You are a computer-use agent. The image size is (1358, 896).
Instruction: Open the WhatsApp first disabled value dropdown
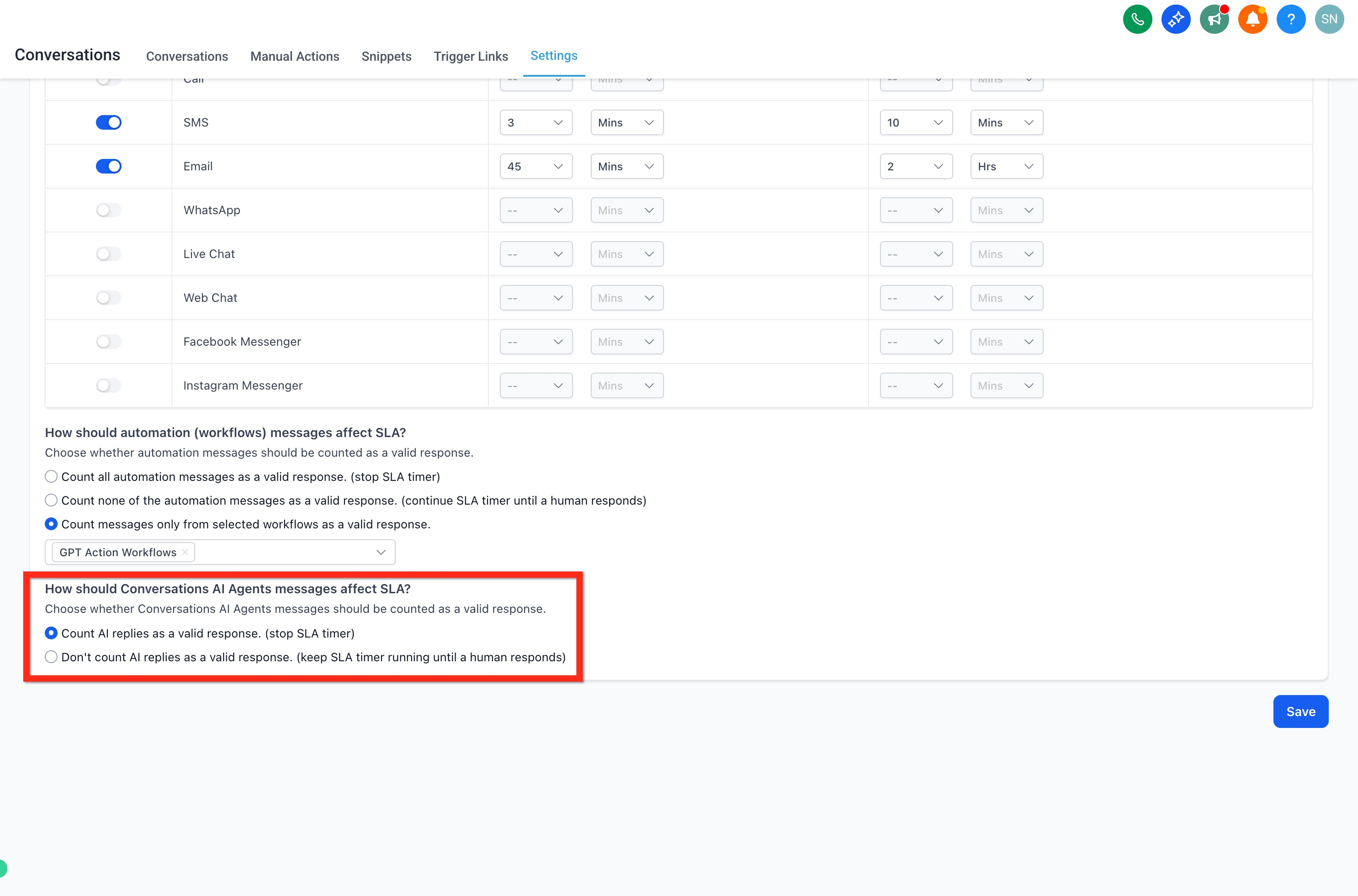(x=536, y=210)
